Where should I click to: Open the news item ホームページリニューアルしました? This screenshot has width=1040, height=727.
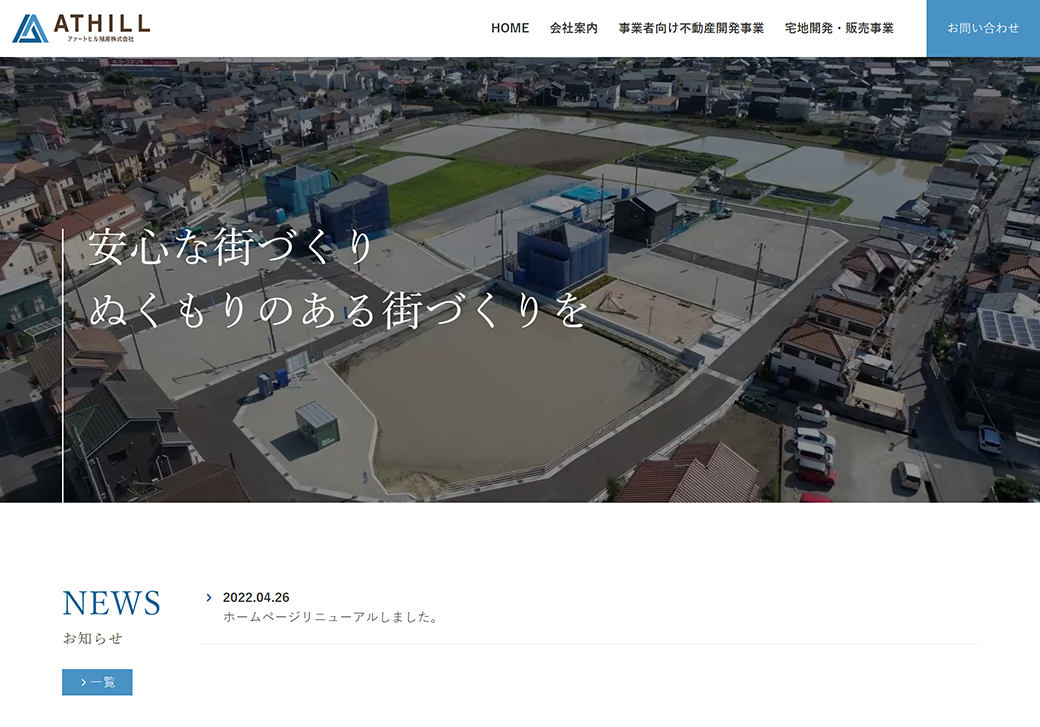pyautogui.click(x=331, y=617)
